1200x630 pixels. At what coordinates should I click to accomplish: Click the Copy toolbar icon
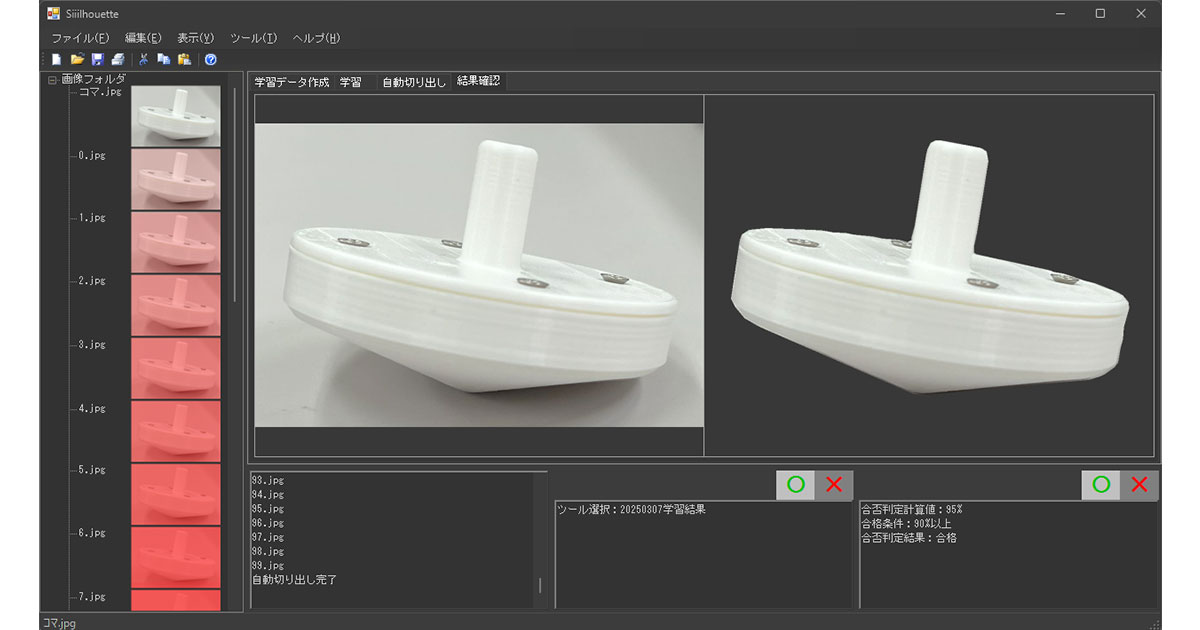(163, 59)
